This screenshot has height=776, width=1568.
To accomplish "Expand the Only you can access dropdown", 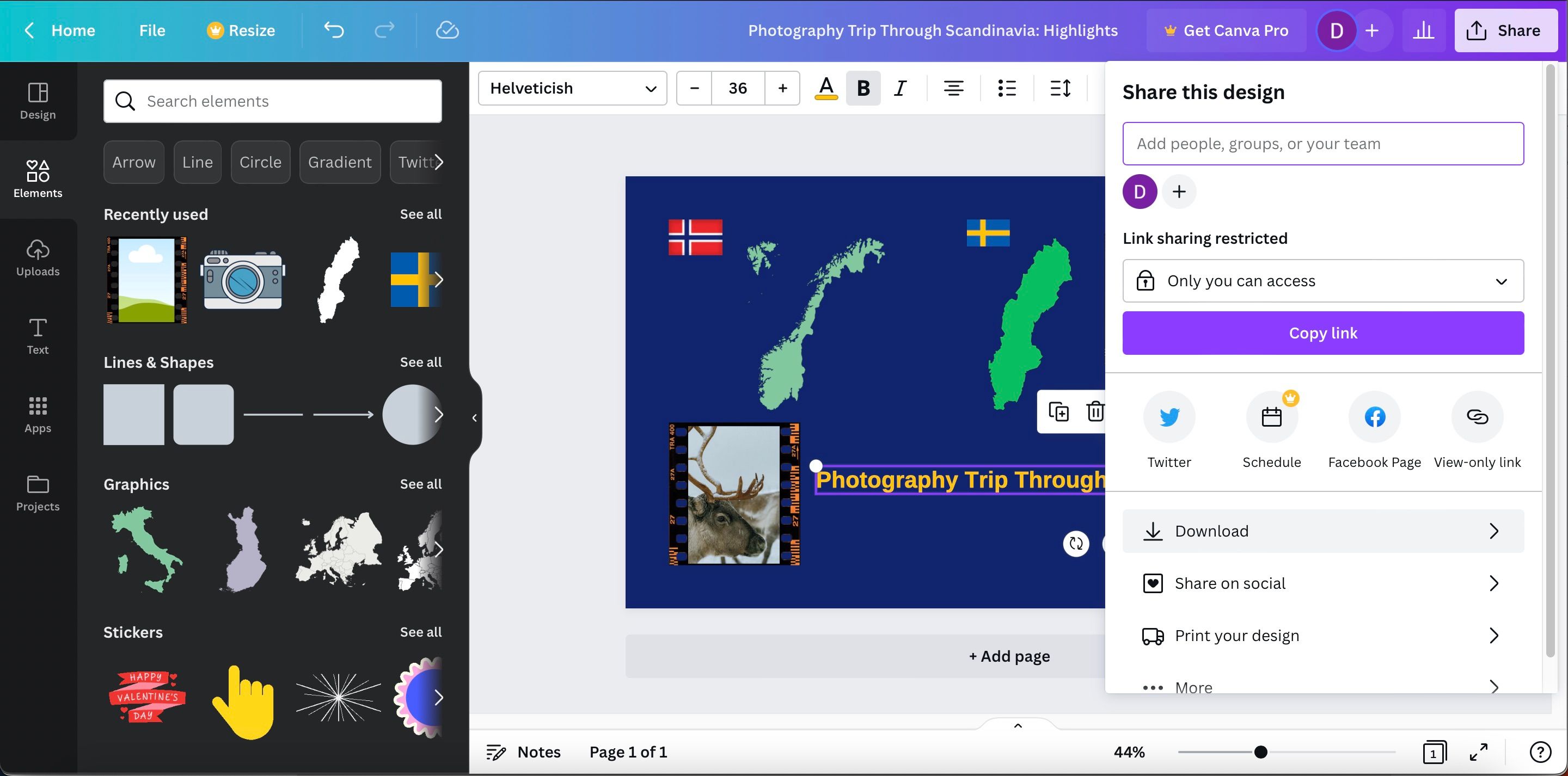I will (x=1322, y=281).
